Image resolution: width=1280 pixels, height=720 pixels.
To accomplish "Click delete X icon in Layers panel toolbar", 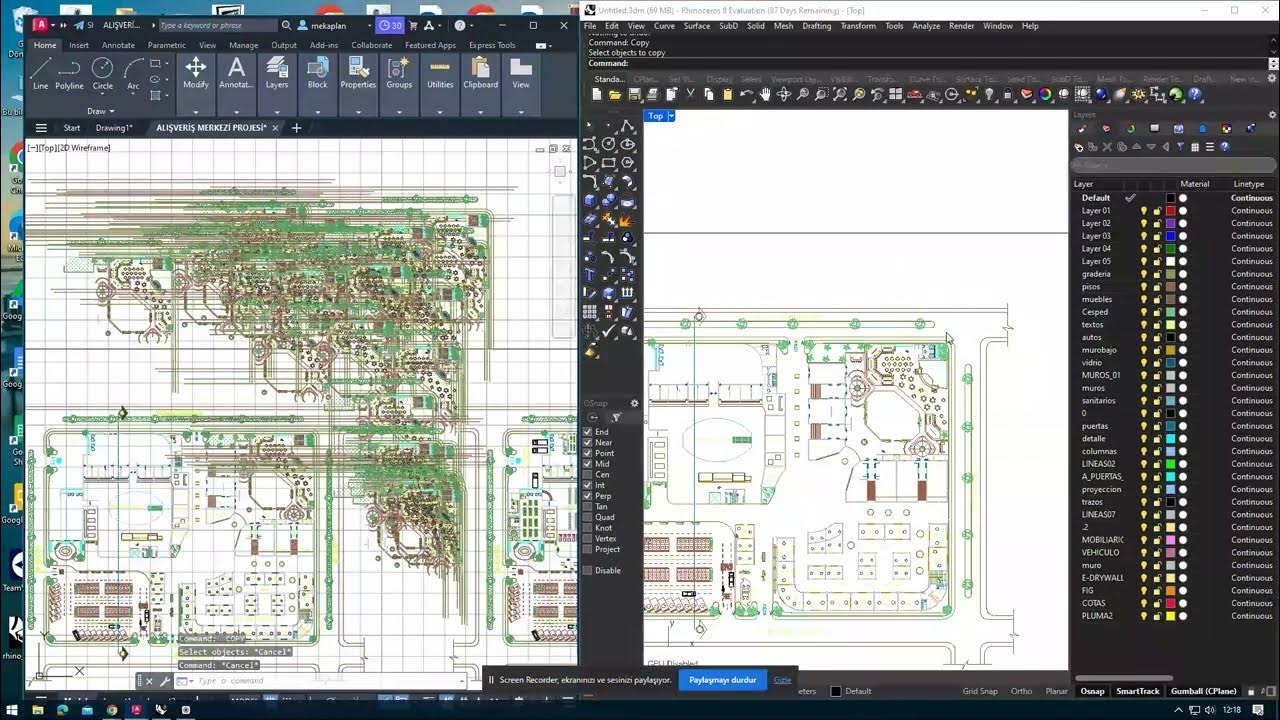I will pyautogui.click(x=1107, y=147).
